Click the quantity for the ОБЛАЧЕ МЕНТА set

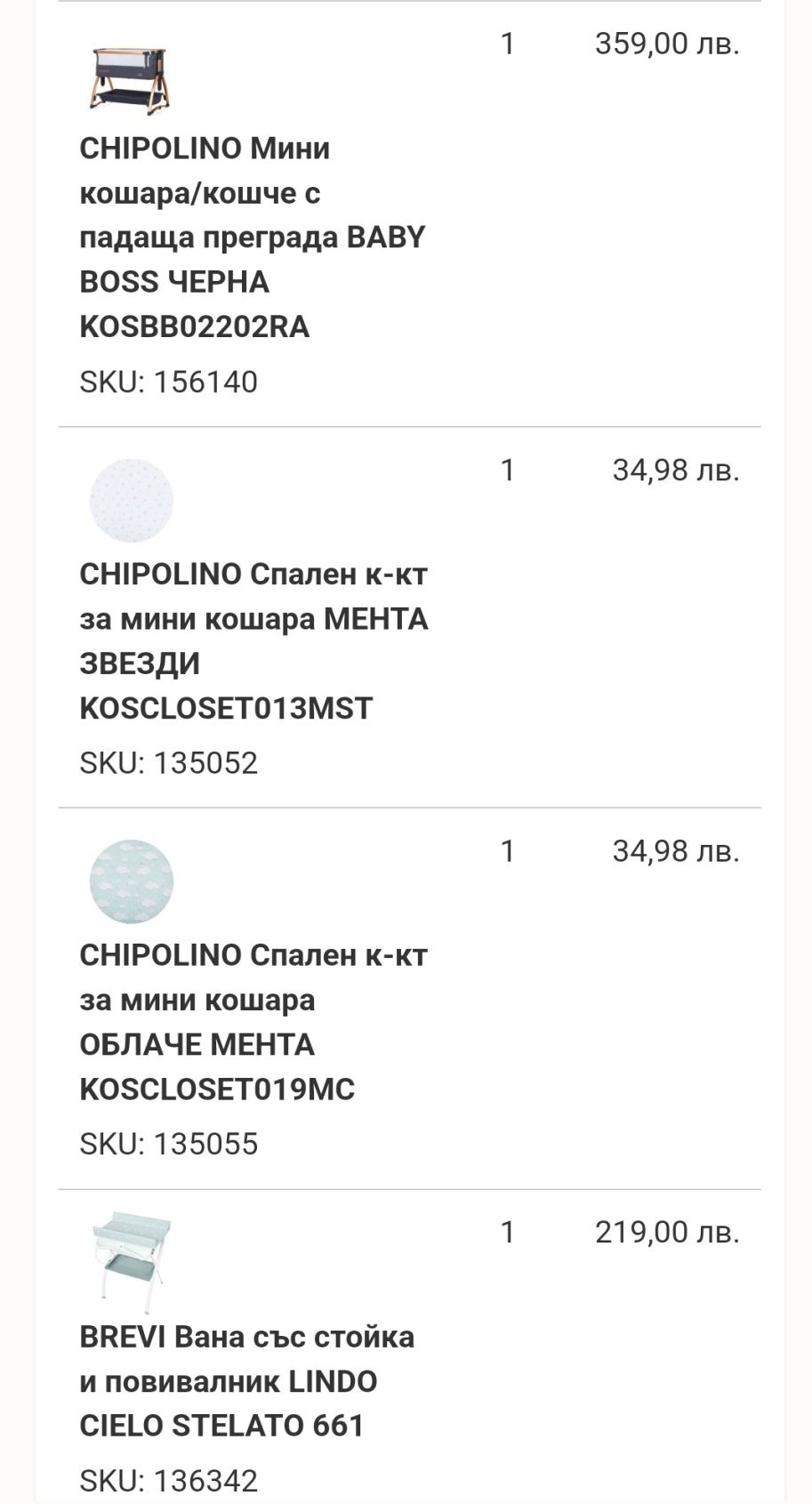pyautogui.click(x=508, y=851)
